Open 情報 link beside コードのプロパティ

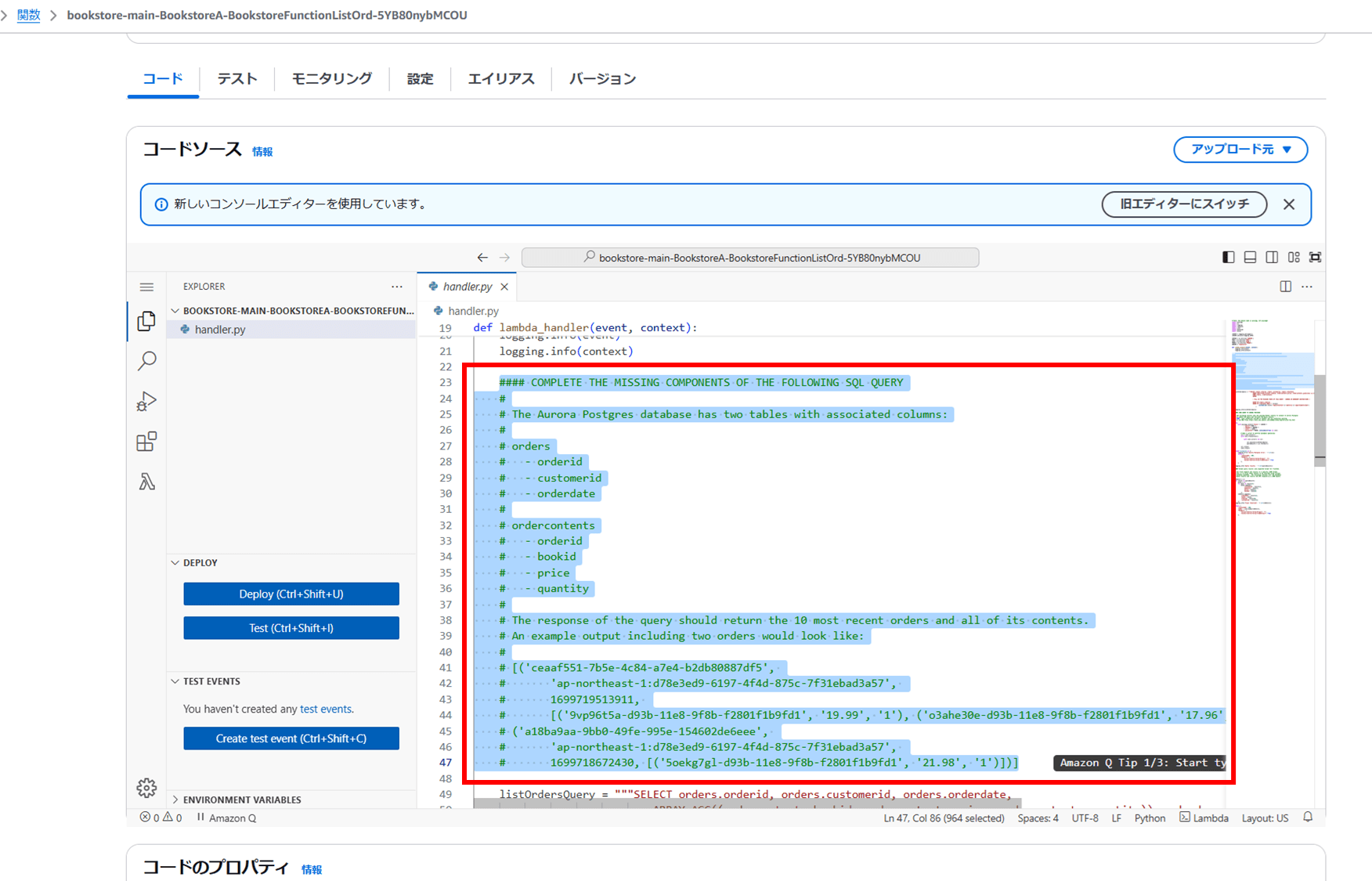312,870
